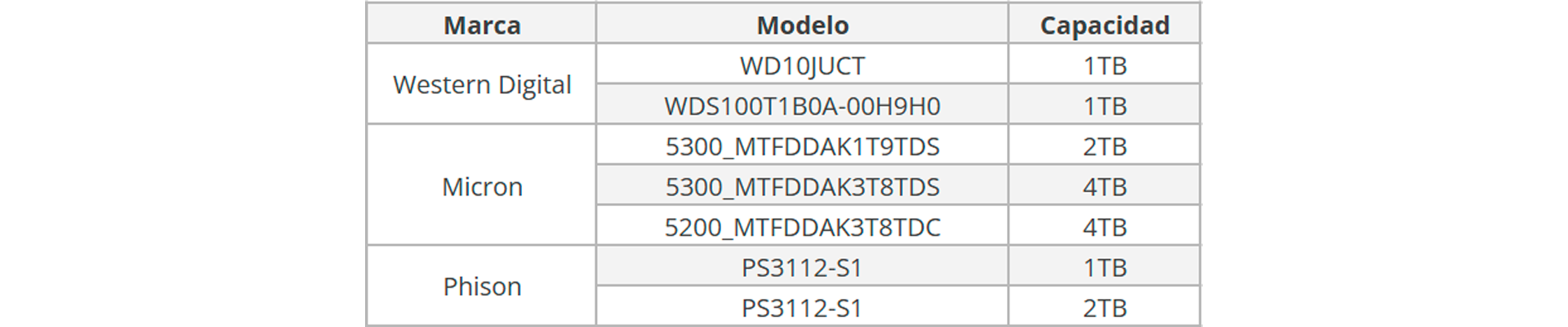The image size is (1568, 327).
Task: Click the WD10JUCT model cell
Action: (802, 65)
